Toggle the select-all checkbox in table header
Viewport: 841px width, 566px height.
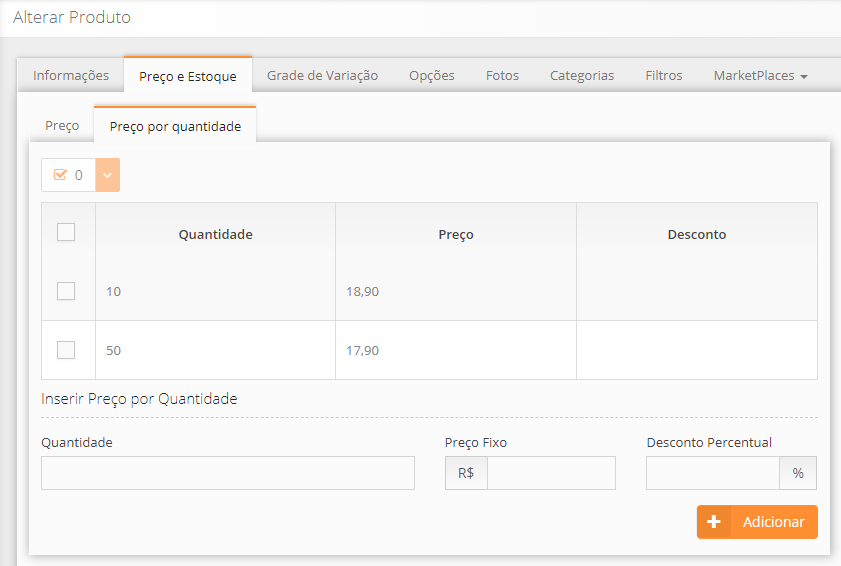click(x=66, y=232)
